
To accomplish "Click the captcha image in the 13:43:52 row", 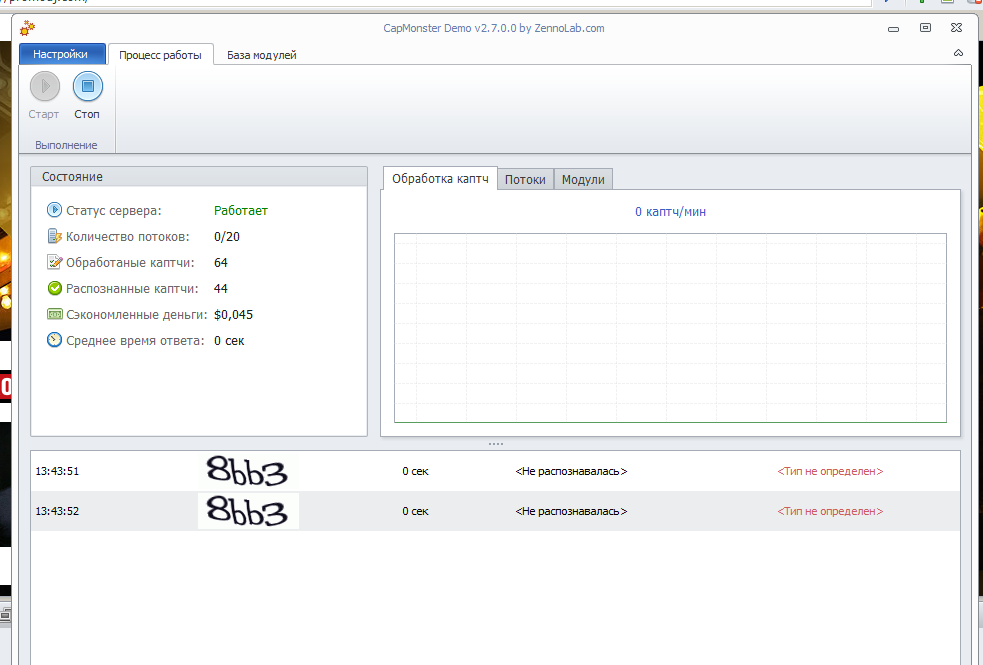I will coord(248,511).
